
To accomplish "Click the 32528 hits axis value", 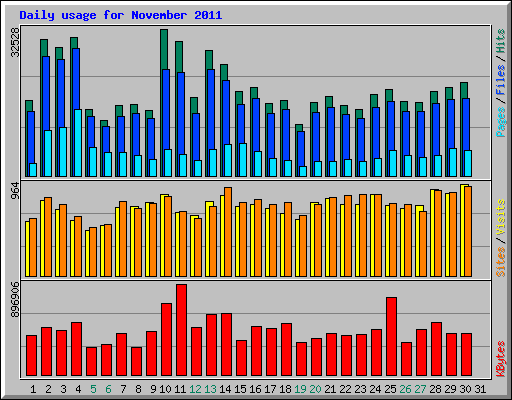I will [x=15, y=42].
